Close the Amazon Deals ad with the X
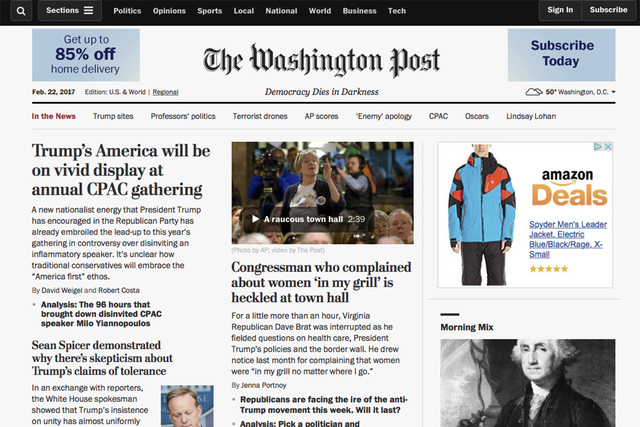 click(608, 147)
